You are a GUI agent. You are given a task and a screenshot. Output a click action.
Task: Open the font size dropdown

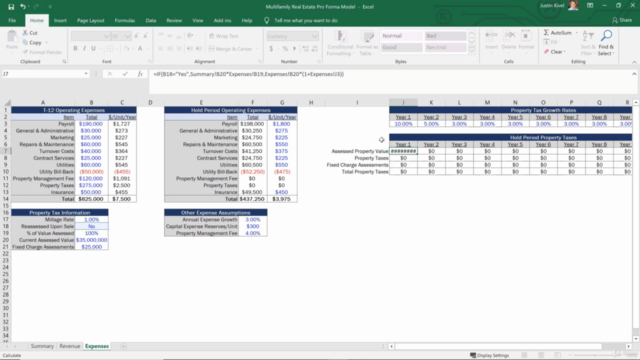click(x=127, y=36)
